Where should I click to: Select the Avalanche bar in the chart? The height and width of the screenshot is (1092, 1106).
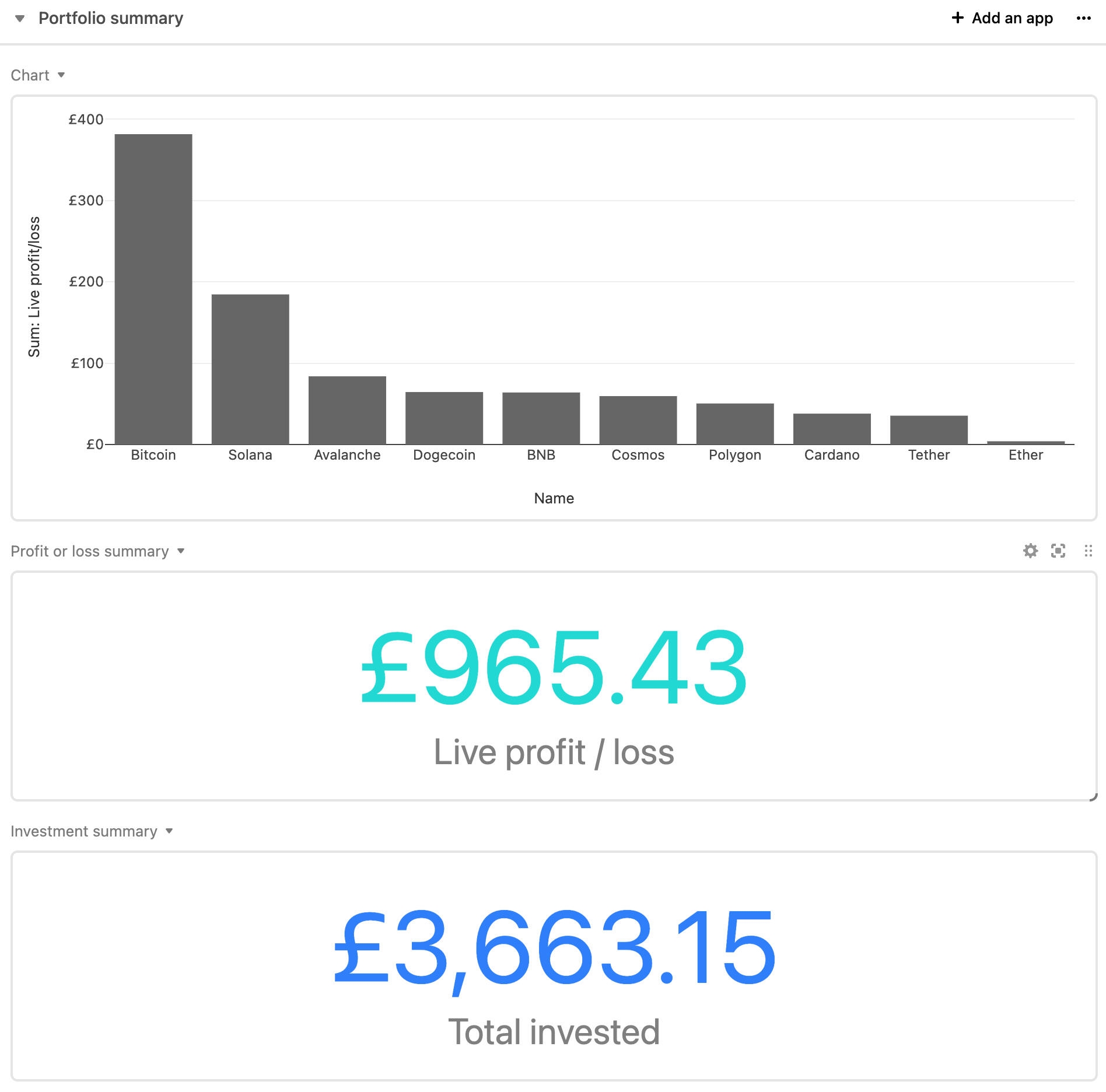coord(347,410)
